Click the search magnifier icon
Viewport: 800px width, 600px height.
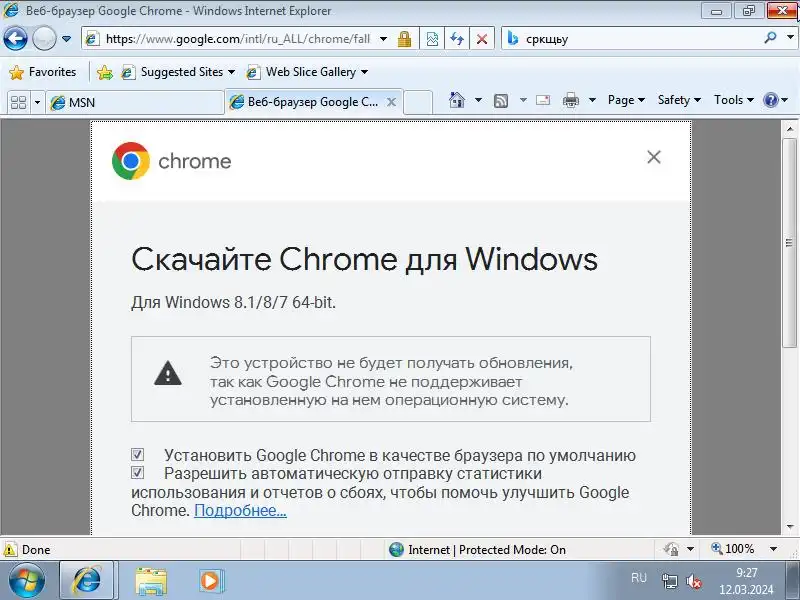[x=771, y=38]
